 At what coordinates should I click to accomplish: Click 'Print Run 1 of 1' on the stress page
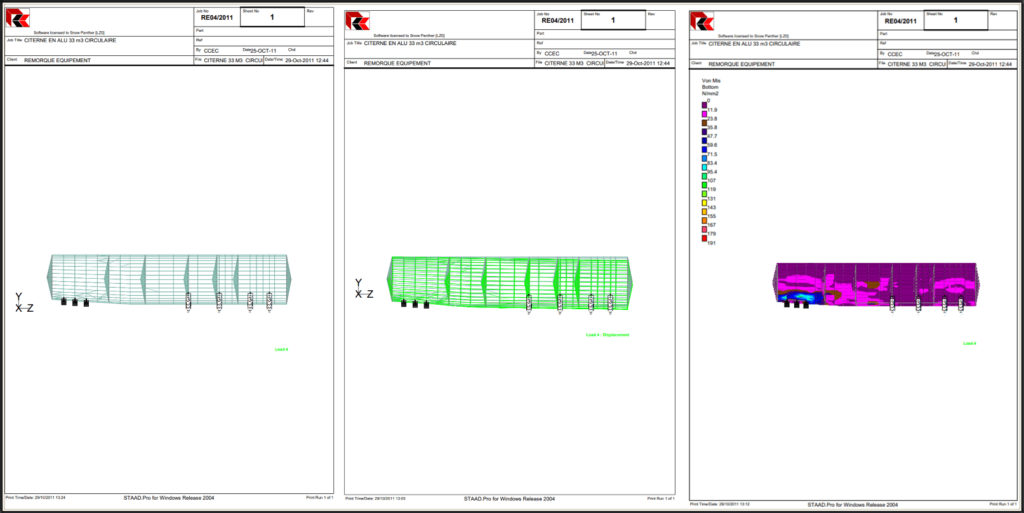tap(1004, 505)
